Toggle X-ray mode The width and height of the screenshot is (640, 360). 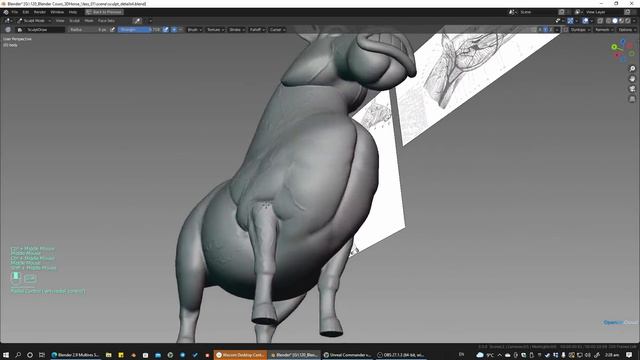click(600, 20)
